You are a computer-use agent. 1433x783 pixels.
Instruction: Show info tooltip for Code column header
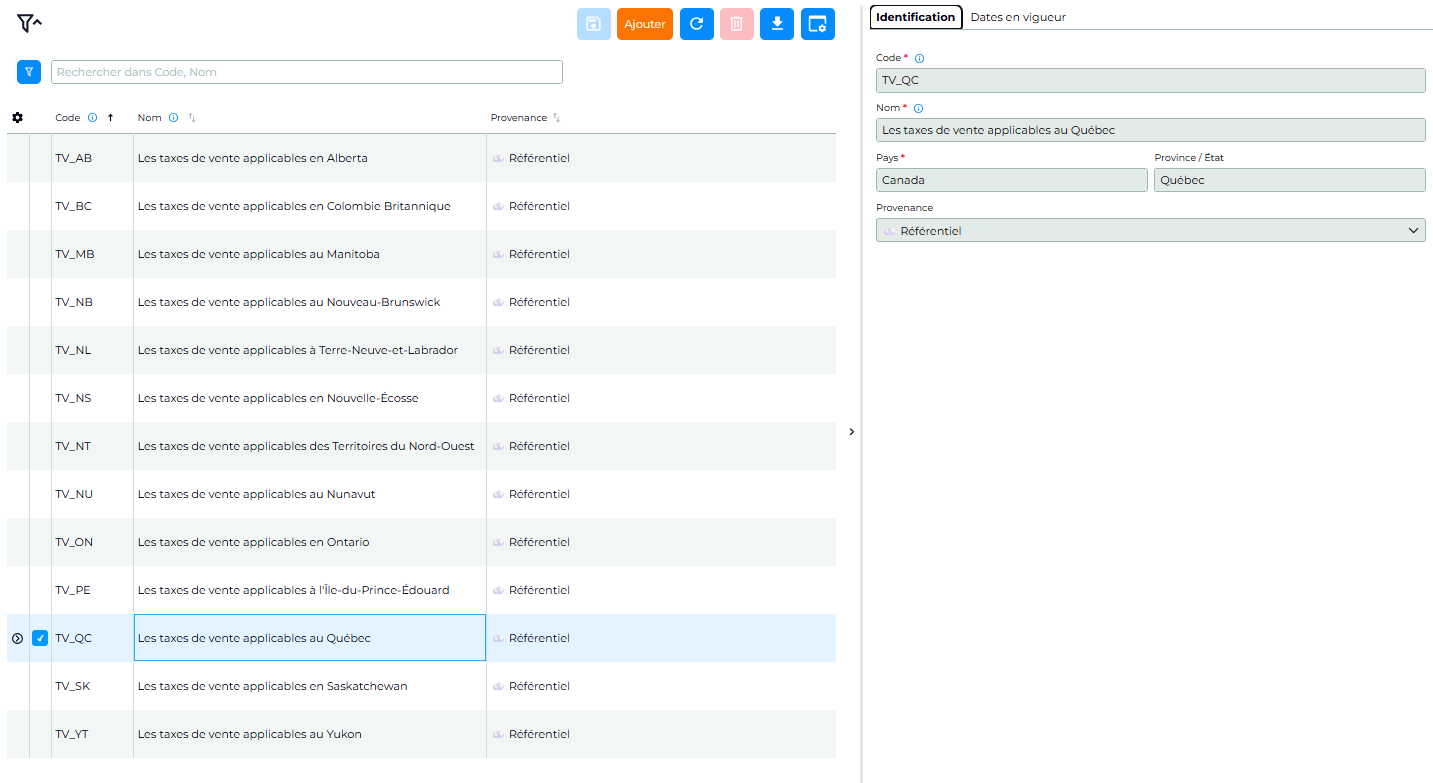click(x=93, y=118)
